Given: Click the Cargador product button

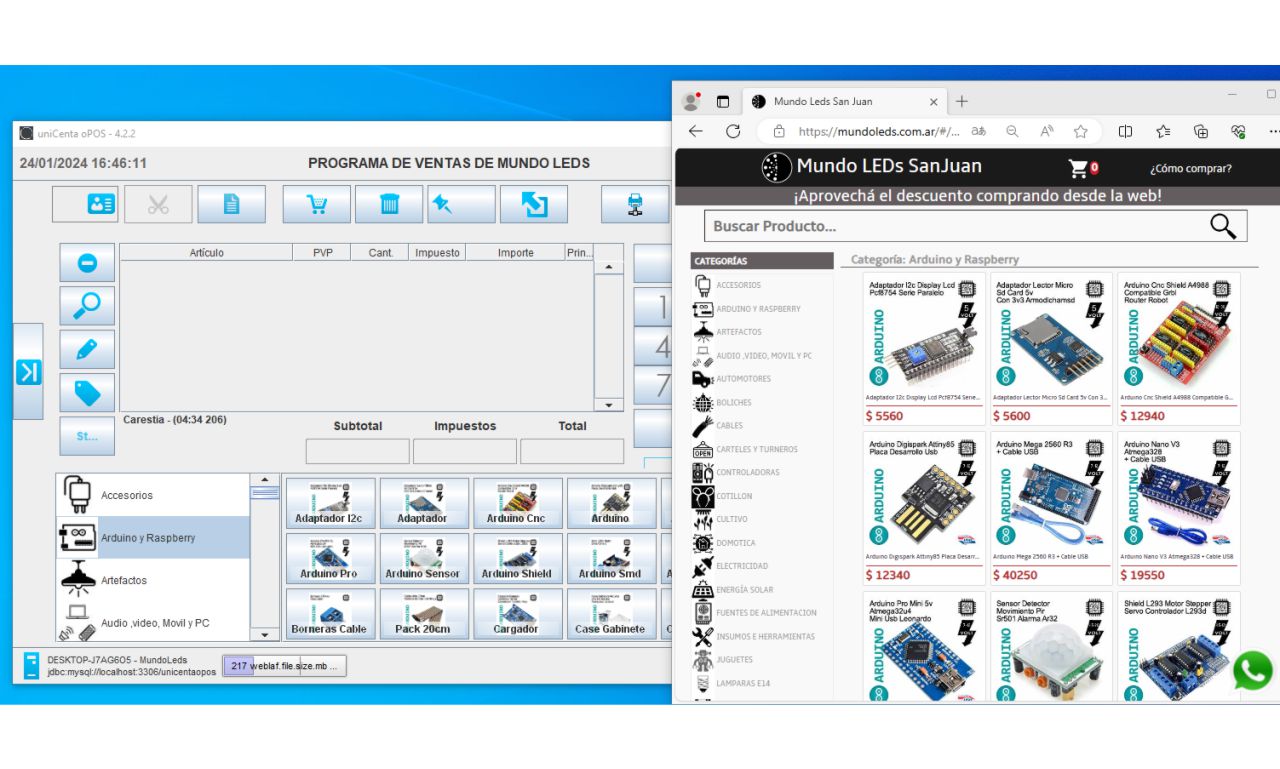Looking at the screenshot, I should click(517, 614).
